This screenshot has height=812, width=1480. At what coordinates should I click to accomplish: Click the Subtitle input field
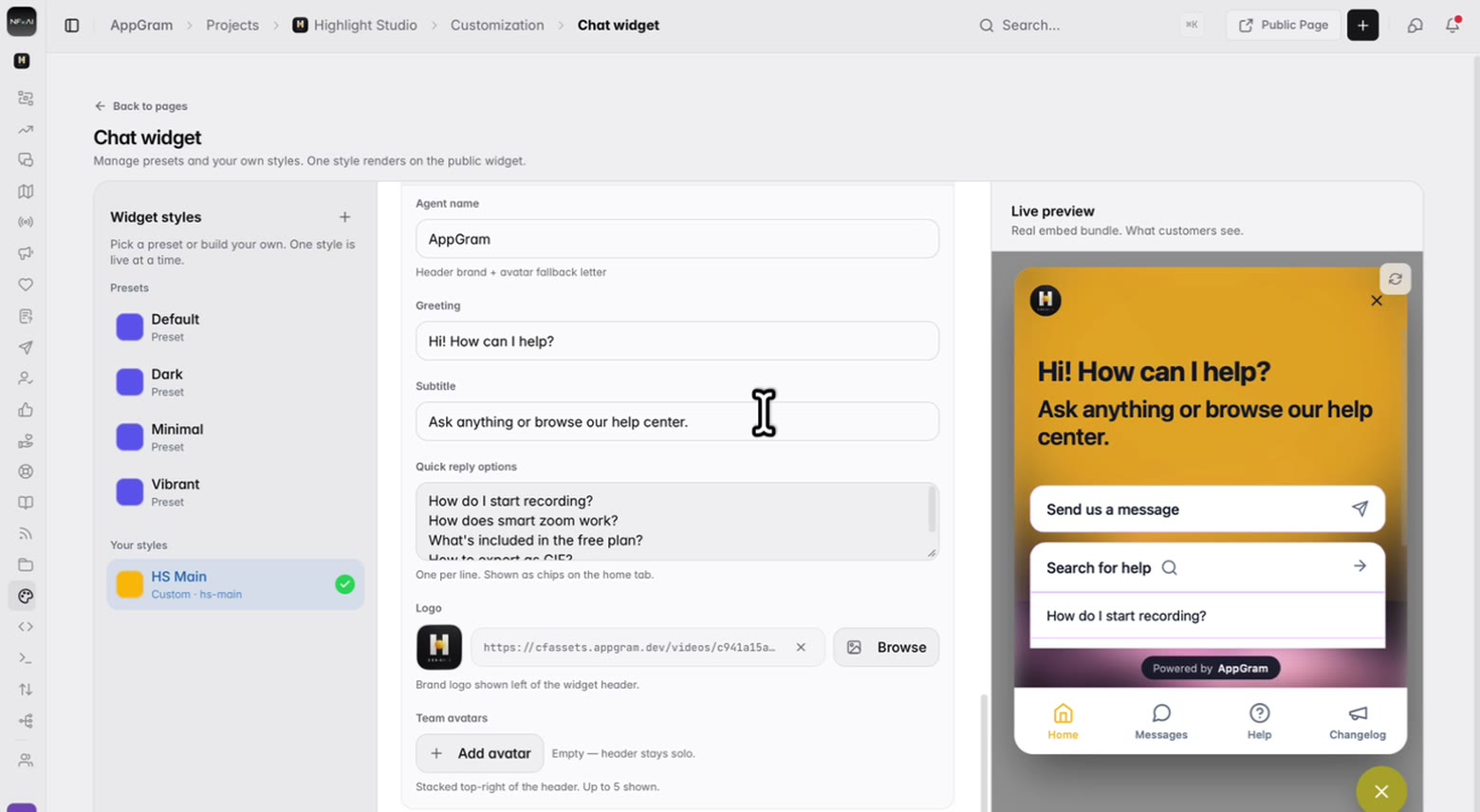point(677,421)
